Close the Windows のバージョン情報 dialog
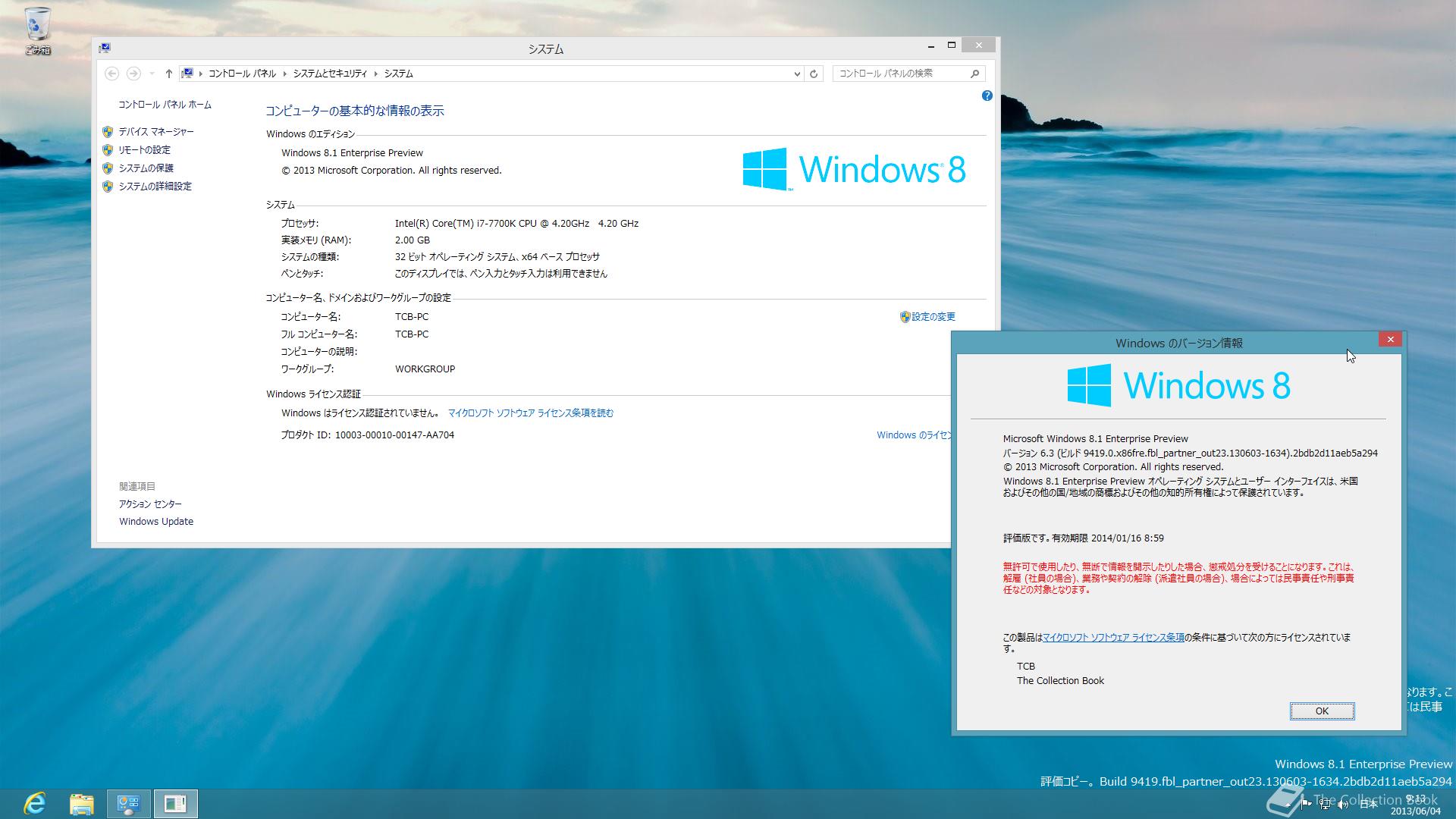 coord(1390,340)
